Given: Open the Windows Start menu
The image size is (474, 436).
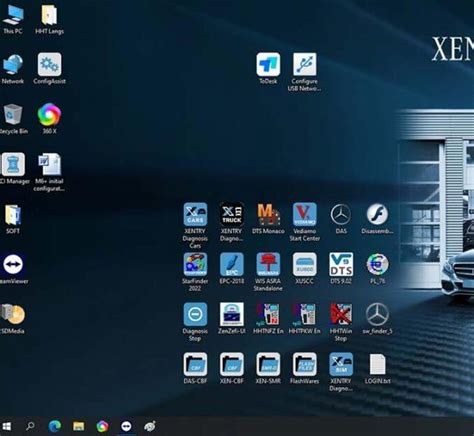Looking at the screenshot, I should click(6, 426).
